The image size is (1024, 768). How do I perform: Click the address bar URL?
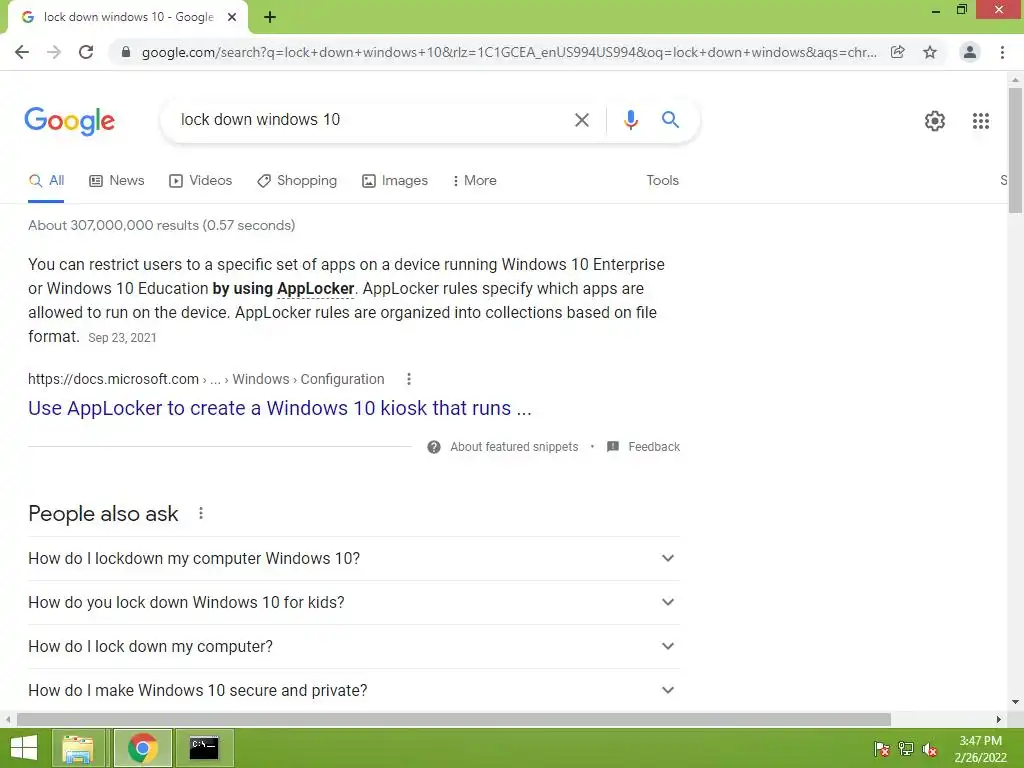(509, 52)
